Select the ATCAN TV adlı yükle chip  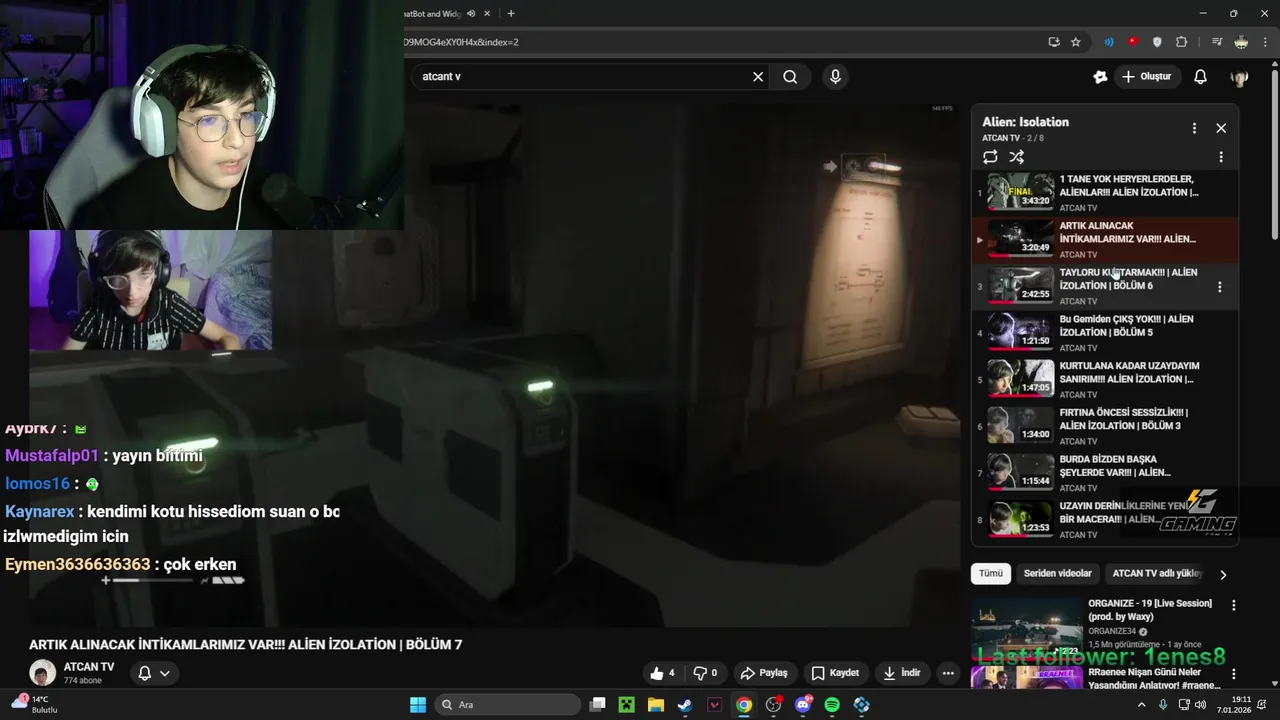click(x=1157, y=574)
